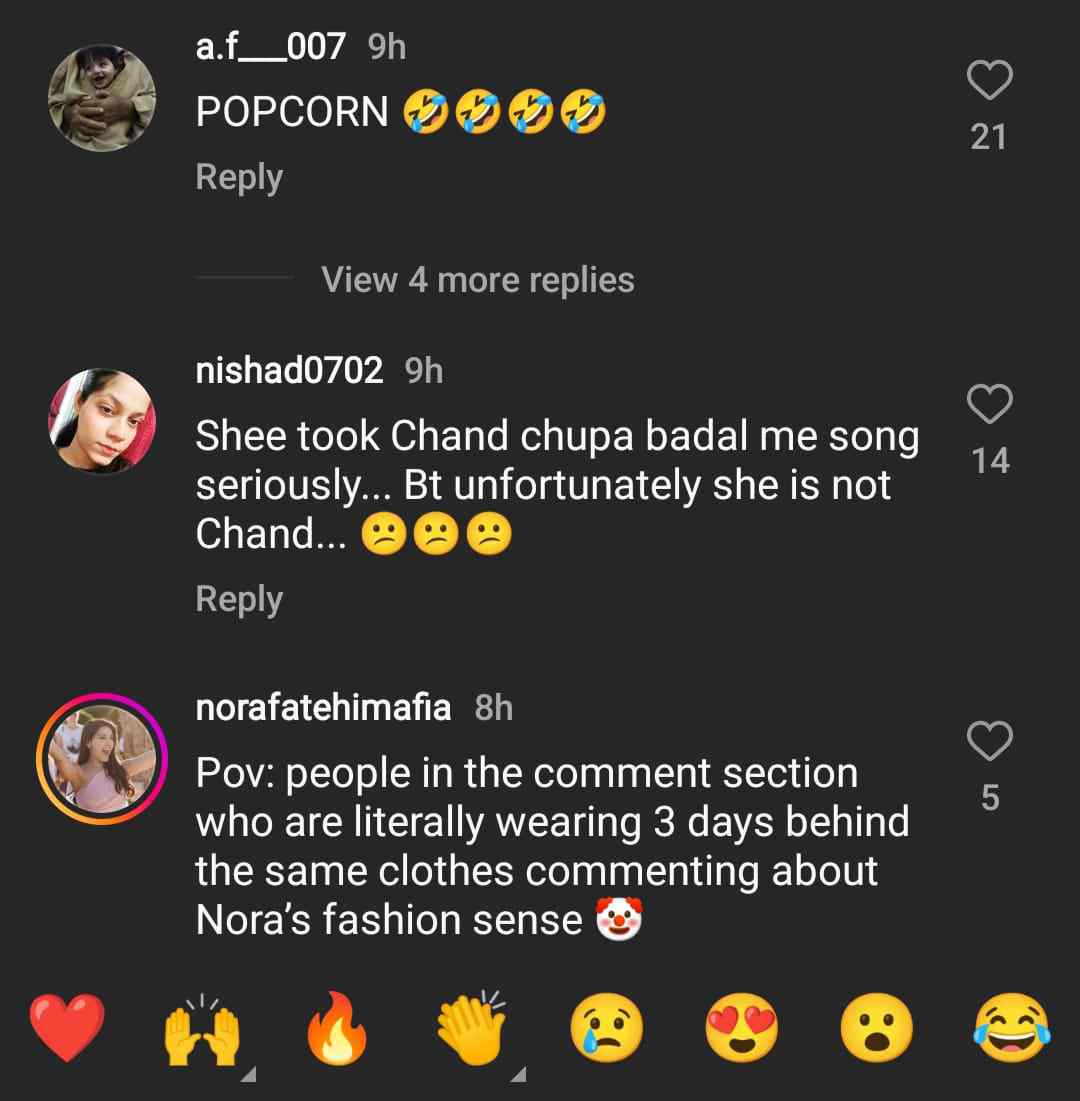Open the nishad0702 username link
The height and width of the screenshot is (1101, 1080).
tap(289, 371)
